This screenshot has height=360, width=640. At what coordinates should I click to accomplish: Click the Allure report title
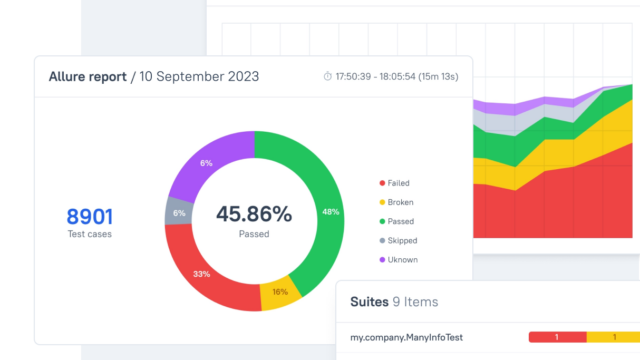tap(88, 76)
